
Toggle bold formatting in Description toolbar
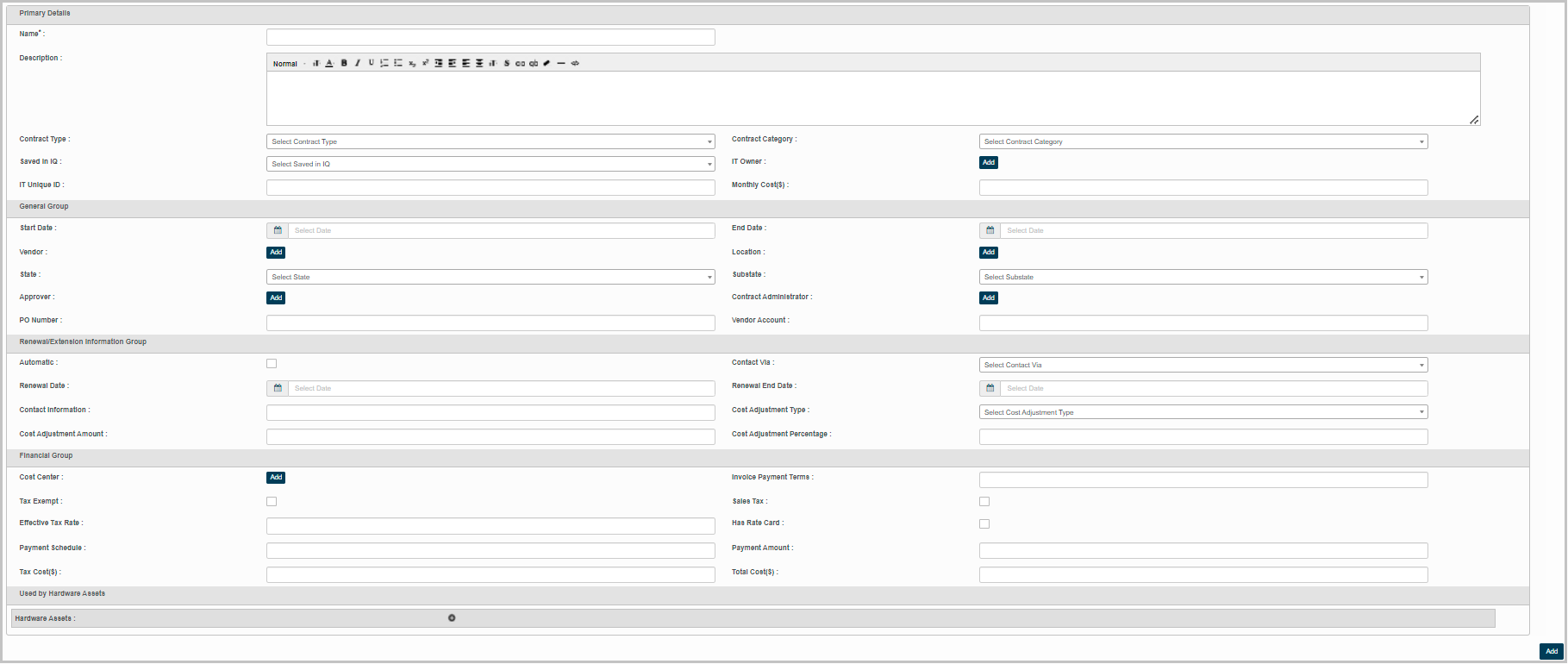pyautogui.click(x=344, y=63)
